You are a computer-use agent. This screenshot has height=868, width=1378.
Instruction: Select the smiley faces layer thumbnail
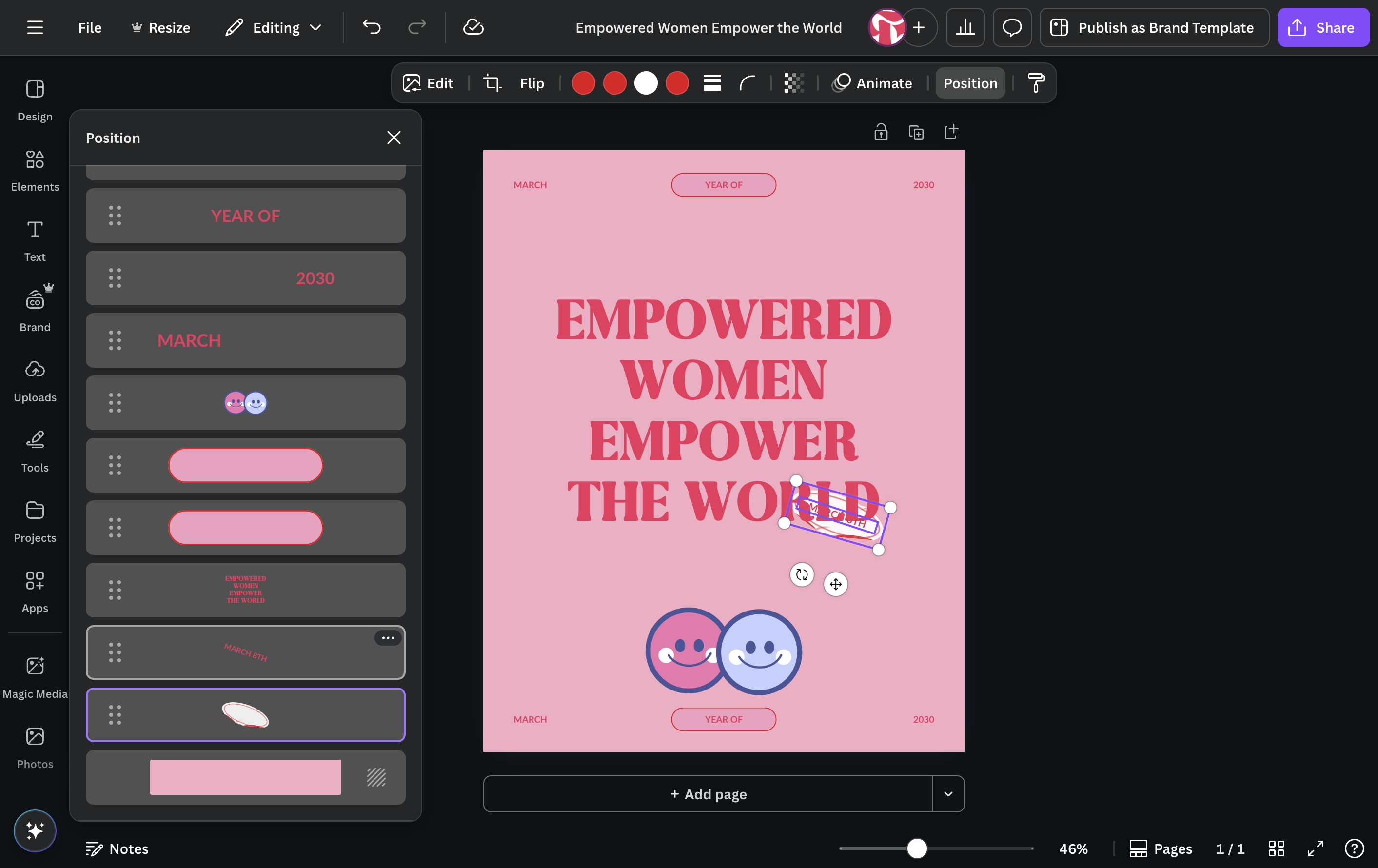(x=245, y=403)
